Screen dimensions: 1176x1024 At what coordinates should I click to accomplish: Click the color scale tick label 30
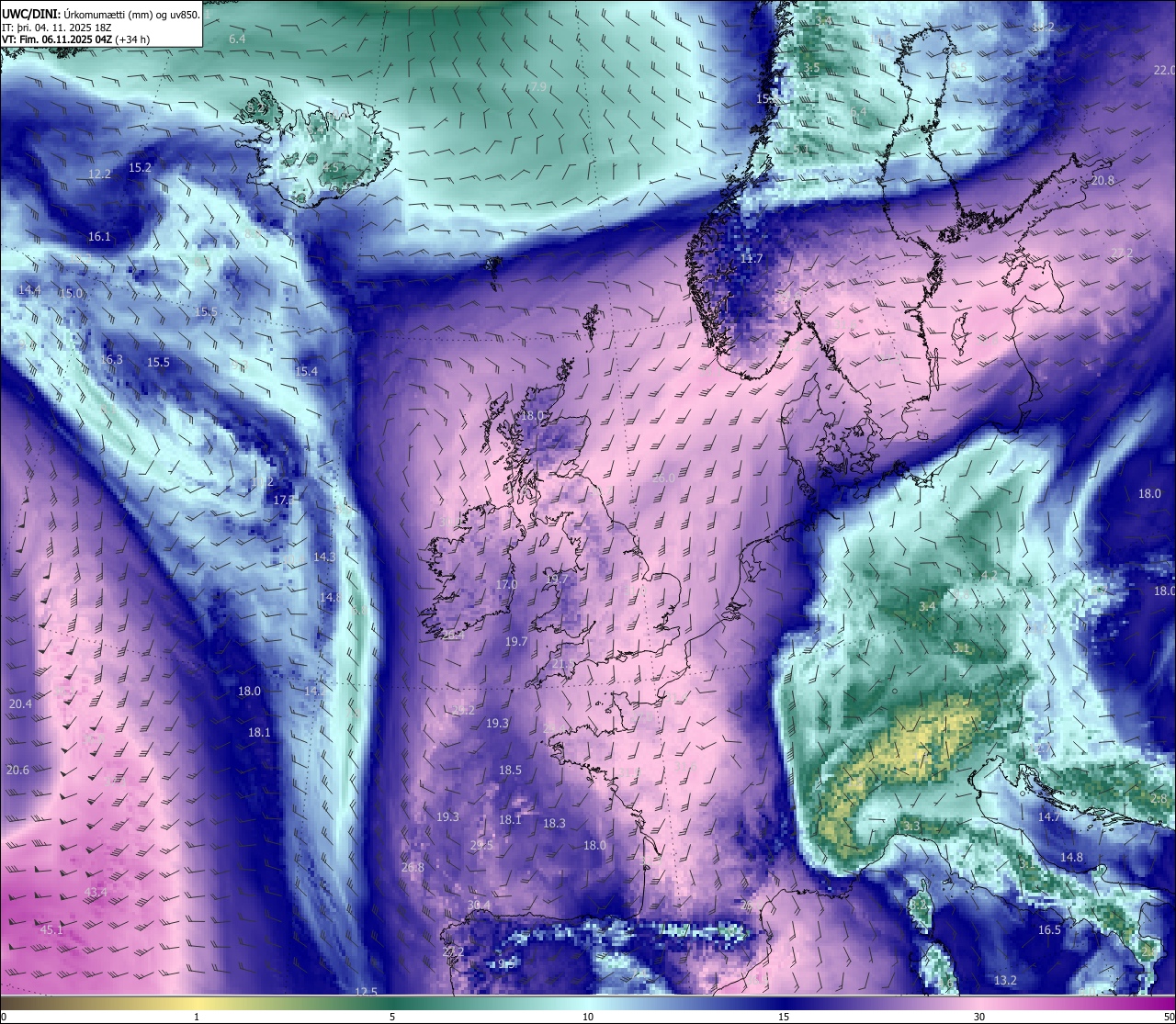click(x=979, y=1017)
